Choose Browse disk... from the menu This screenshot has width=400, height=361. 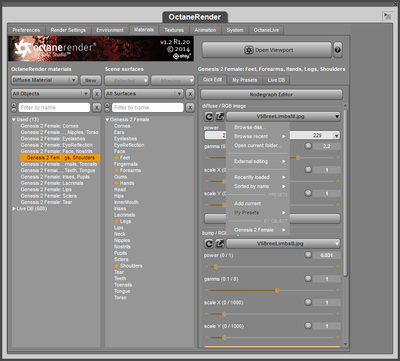point(250,127)
